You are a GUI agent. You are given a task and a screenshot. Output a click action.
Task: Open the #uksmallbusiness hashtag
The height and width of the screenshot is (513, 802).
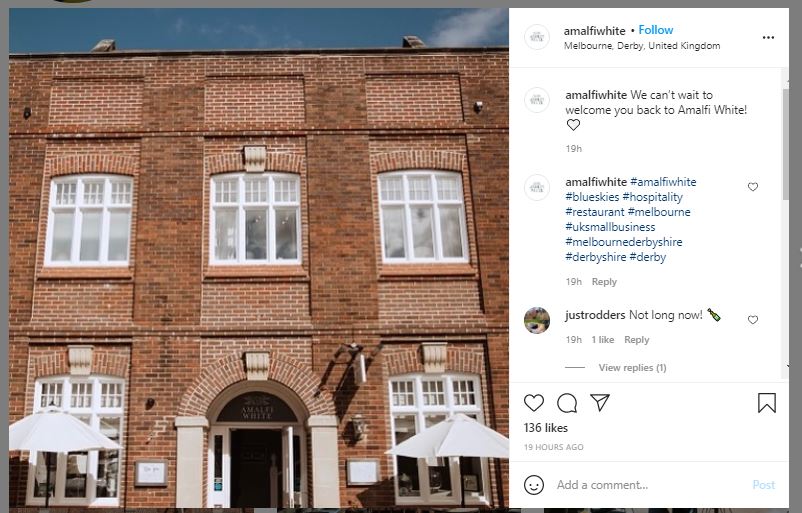pyautogui.click(x=610, y=227)
